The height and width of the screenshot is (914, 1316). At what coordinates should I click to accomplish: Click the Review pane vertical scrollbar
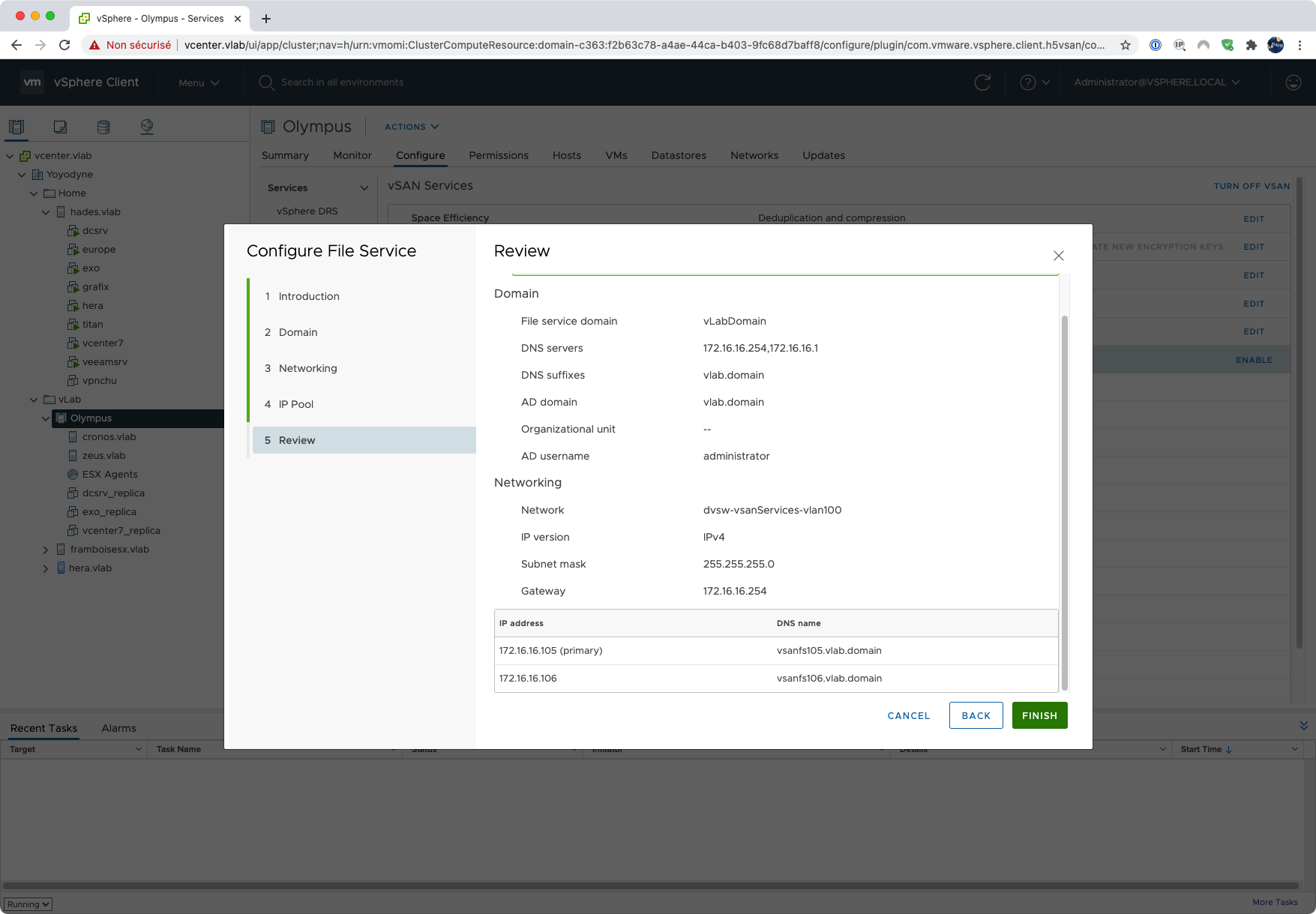point(1064,502)
